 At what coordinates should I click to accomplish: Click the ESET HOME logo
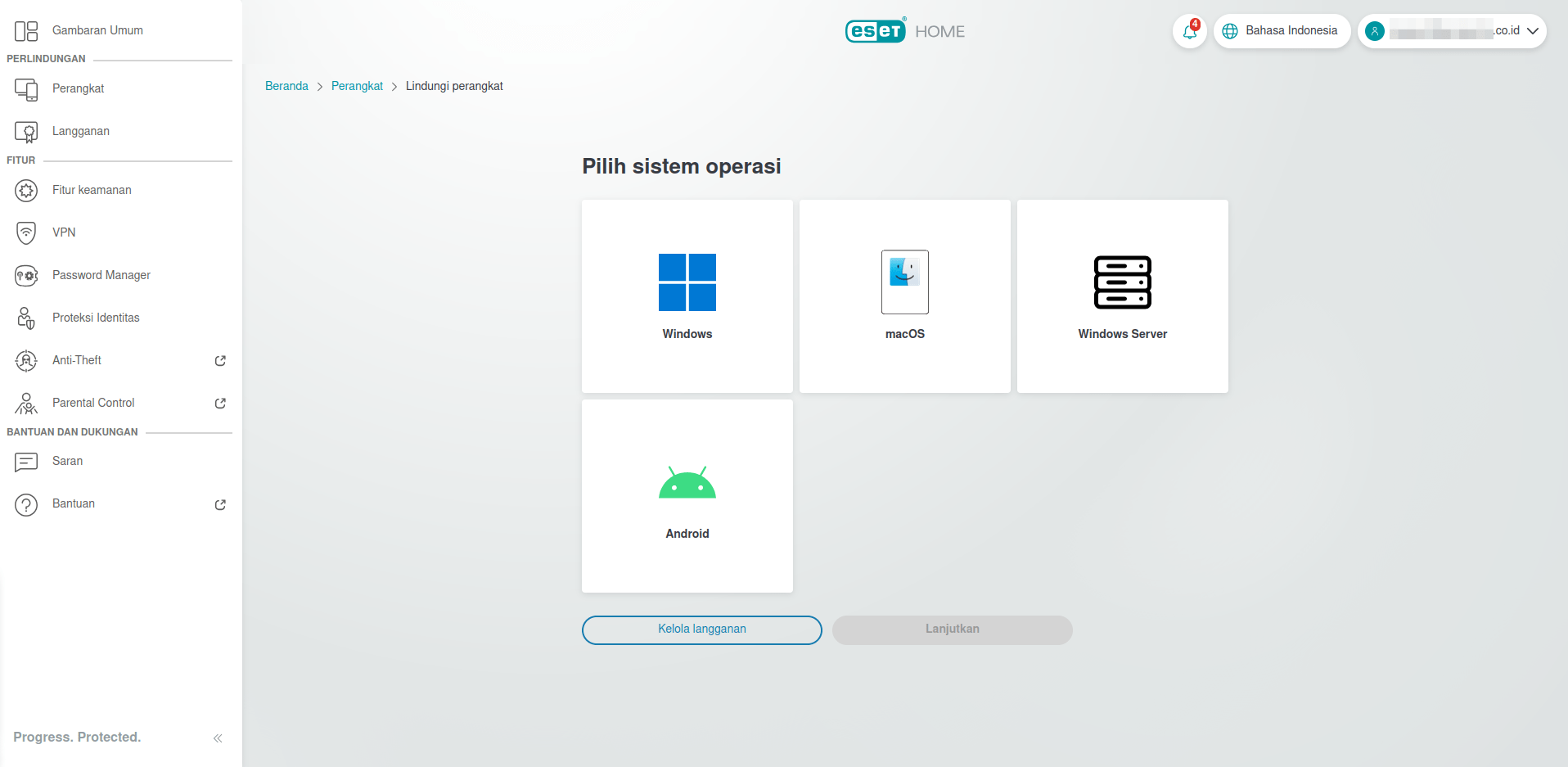coord(904,31)
